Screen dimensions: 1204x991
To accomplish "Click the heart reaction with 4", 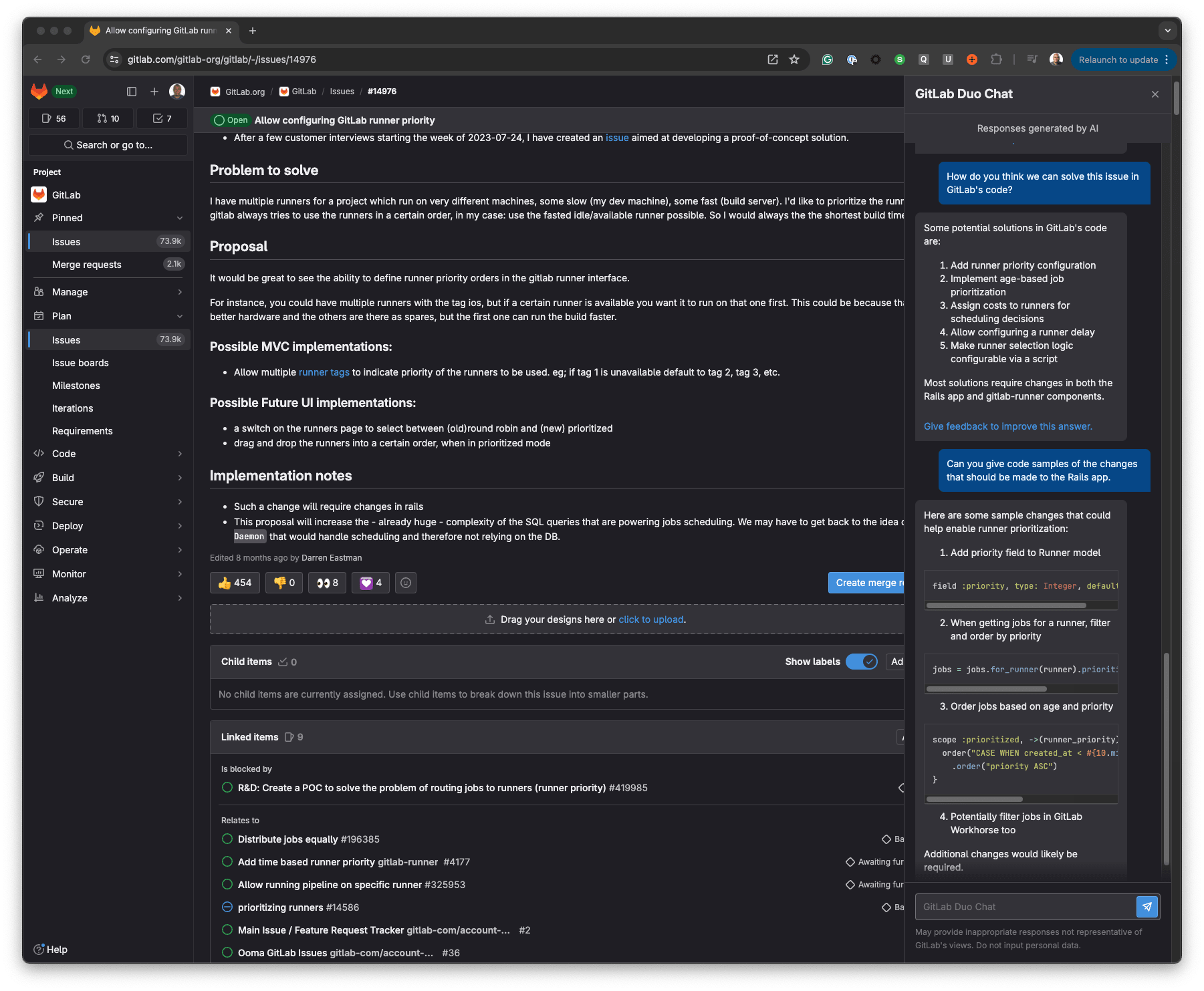I will [370, 583].
